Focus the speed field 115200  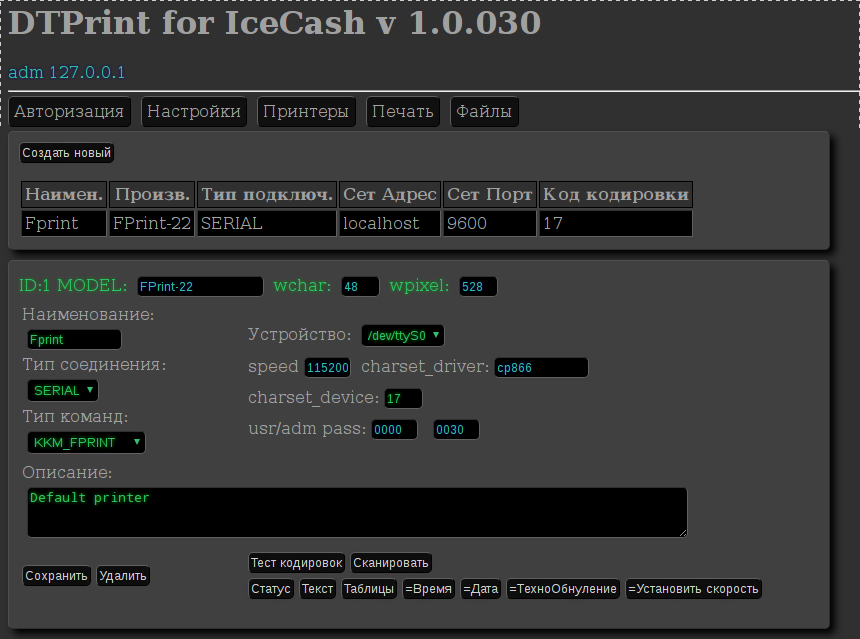click(x=327, y=367)
